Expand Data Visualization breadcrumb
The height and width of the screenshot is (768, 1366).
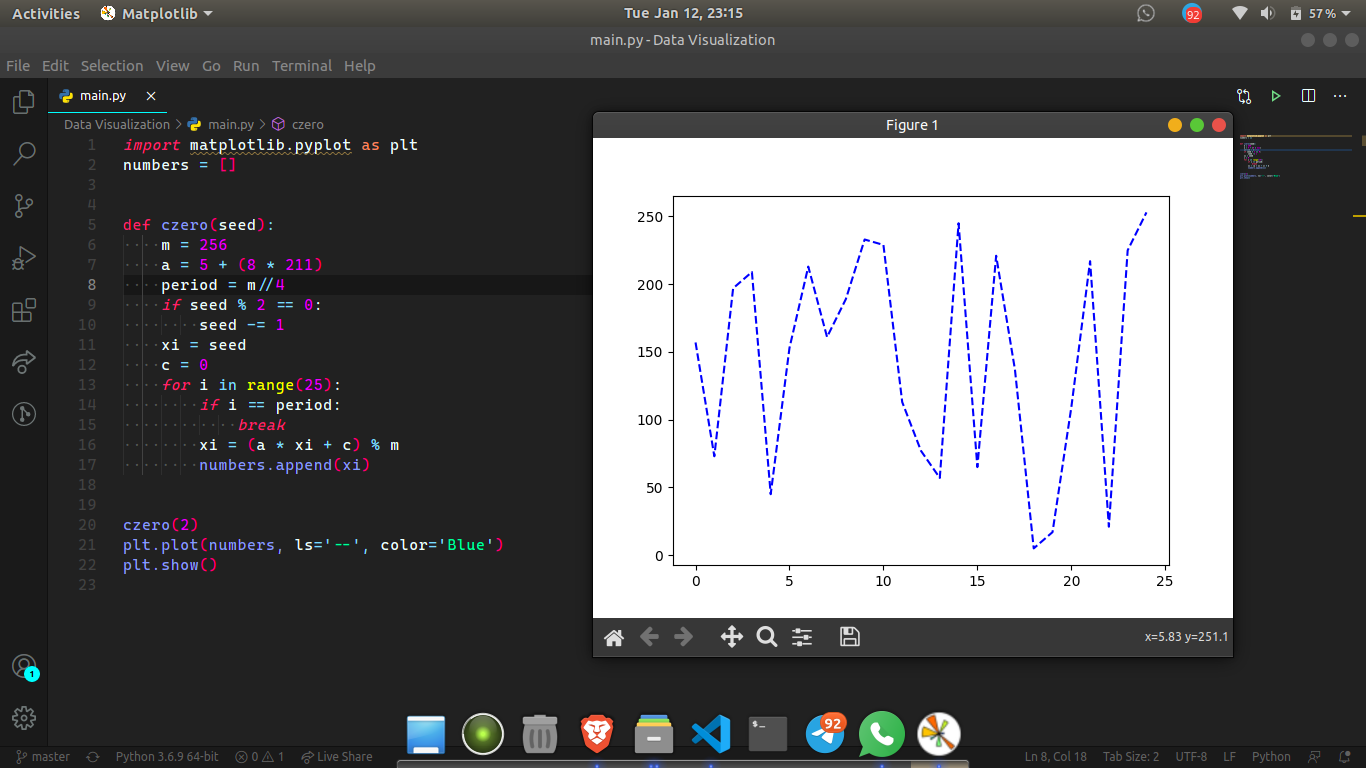(117, 125)
